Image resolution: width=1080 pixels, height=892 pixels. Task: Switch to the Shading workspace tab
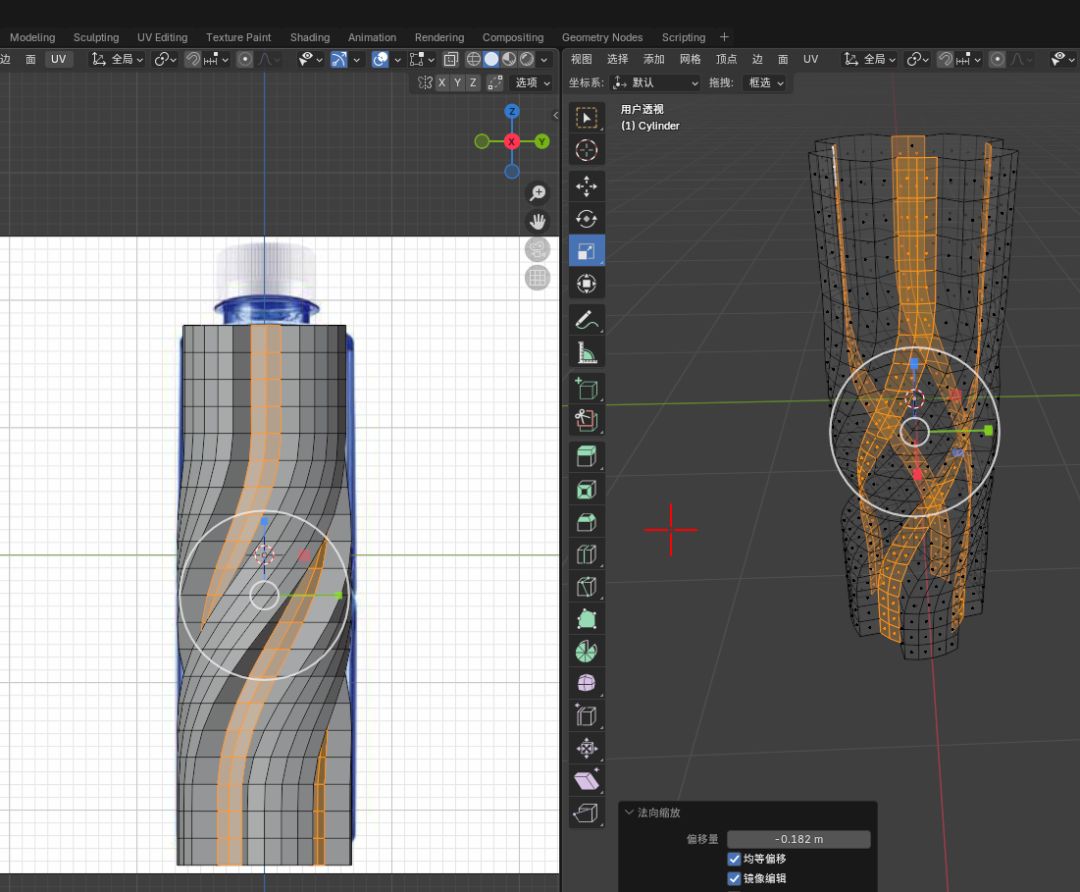(309, 37)
